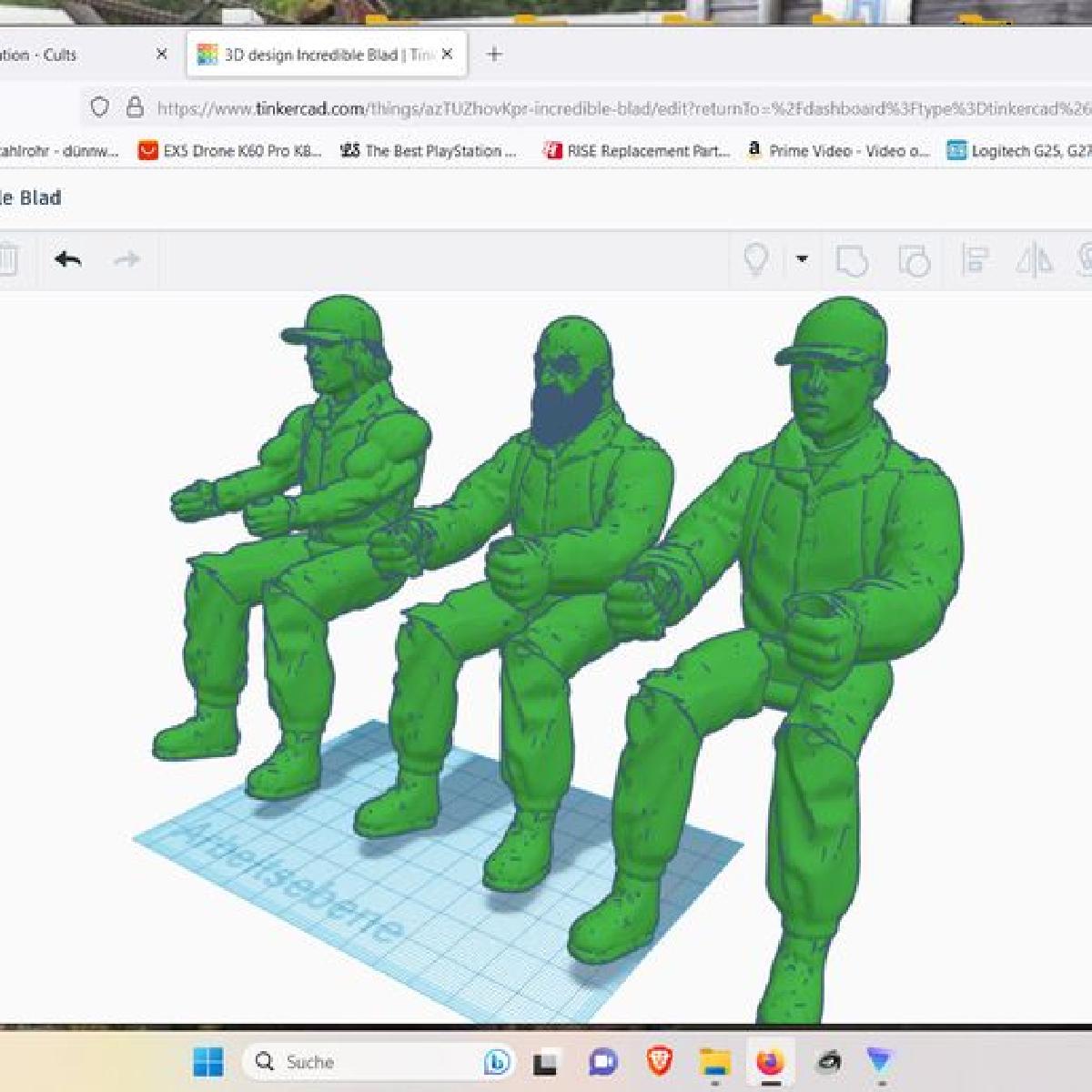Open the EXS Drone K60 Pro bookmark
This screenshot has height=1092, width=1092.
[x=230, y=151]
